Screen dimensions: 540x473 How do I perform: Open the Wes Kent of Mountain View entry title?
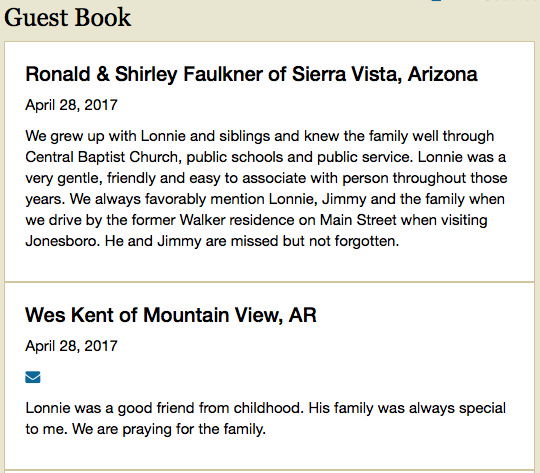(171, 315)
